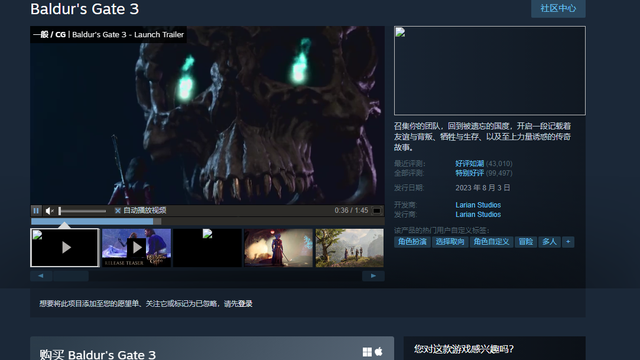Toggle the 自动播放视频 autoplay option
This screenshot has height=360, width=640.
[x=140, y=211]
